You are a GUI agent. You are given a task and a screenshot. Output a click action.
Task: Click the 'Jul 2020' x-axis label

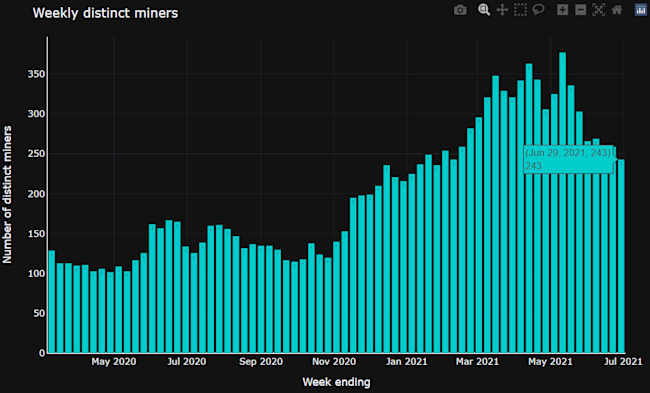(187, 362)
